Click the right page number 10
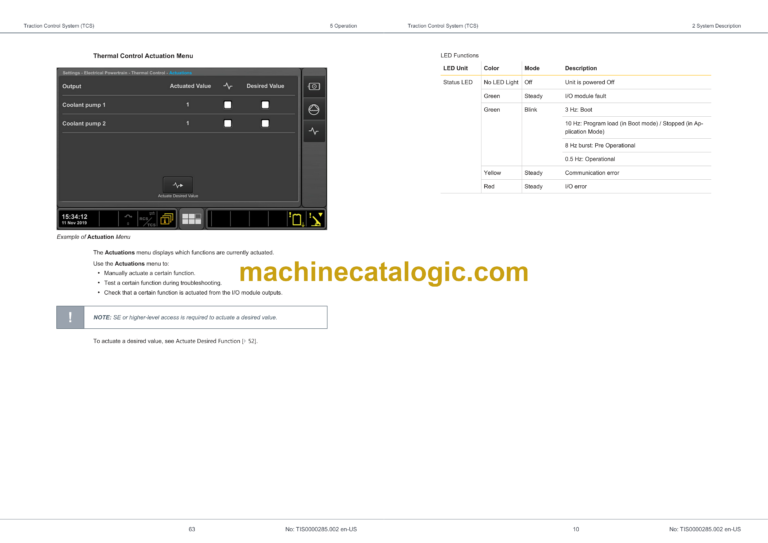Screen dimensions: 768x543 click(x=576, y=529)
